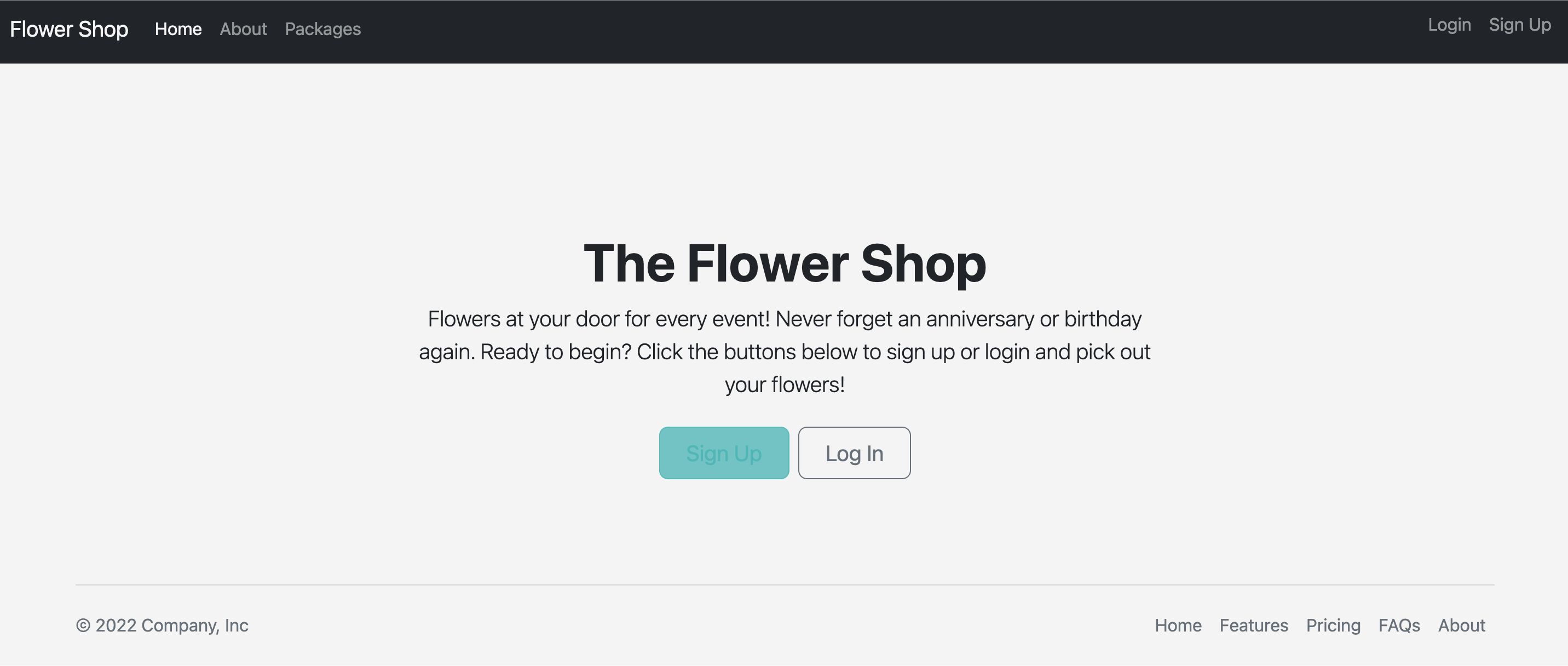This screenshot has height=666, width=1568.
Task: Go to About in the top navbar
Action: (x=243, y=29)
